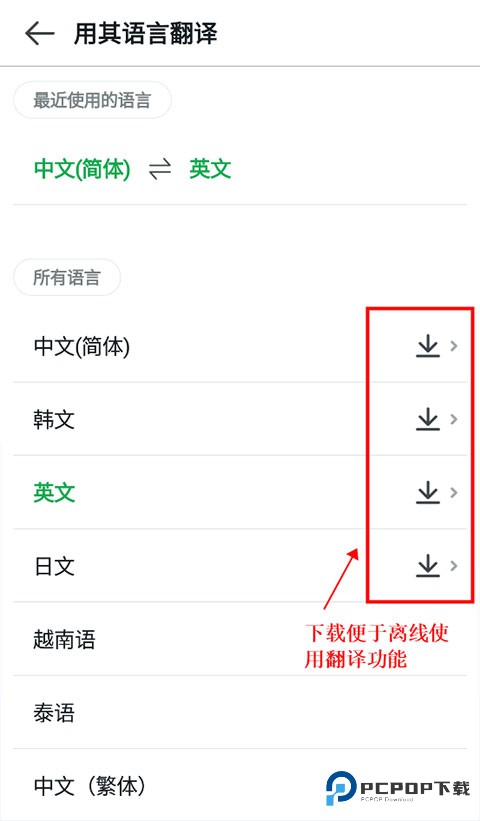This screenshot has width=480, height=821.
Task: Select the green 中文(简体) source language
Action: point(82,169)
